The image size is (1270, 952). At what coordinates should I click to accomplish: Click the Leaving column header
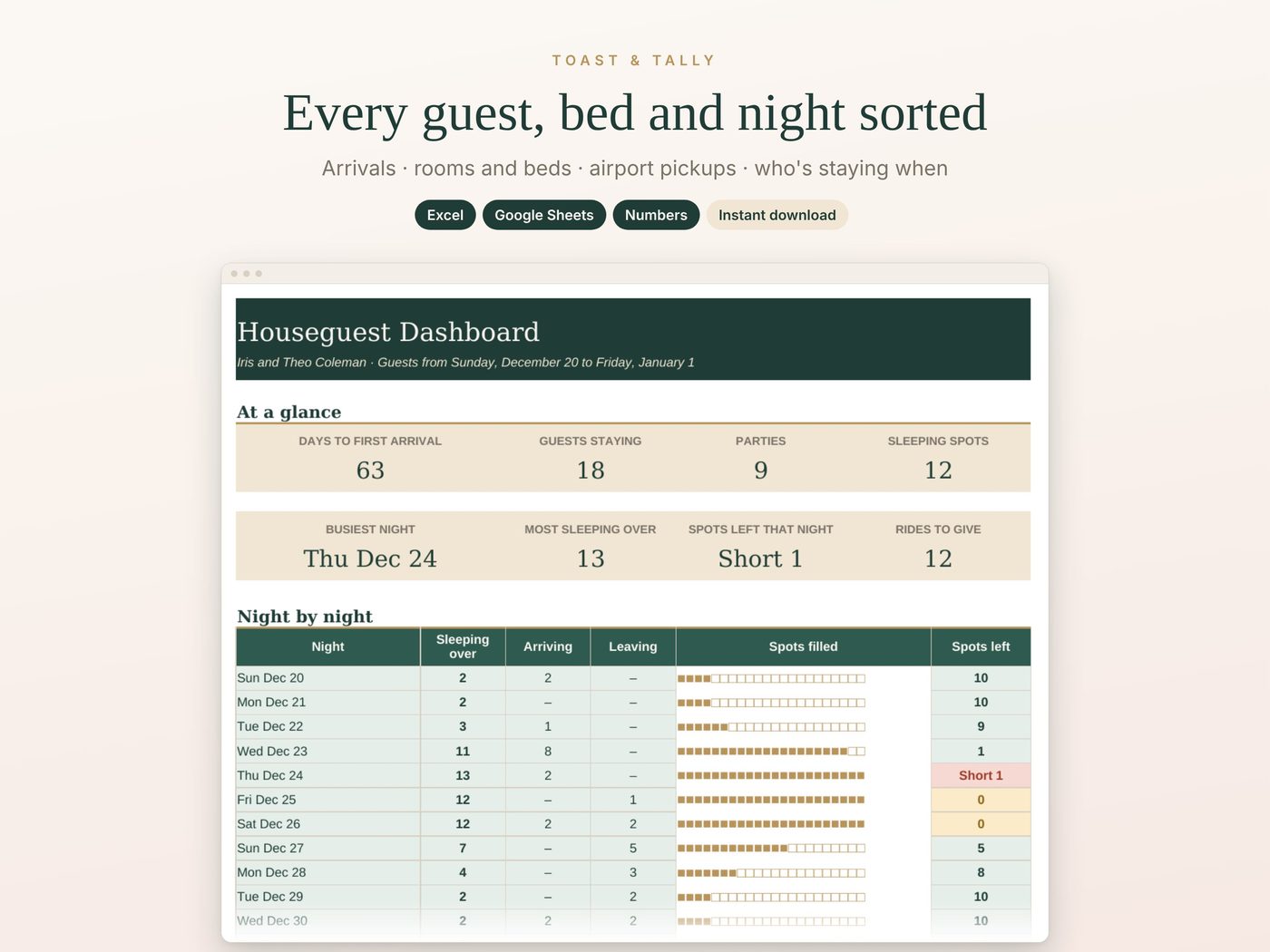633,646
